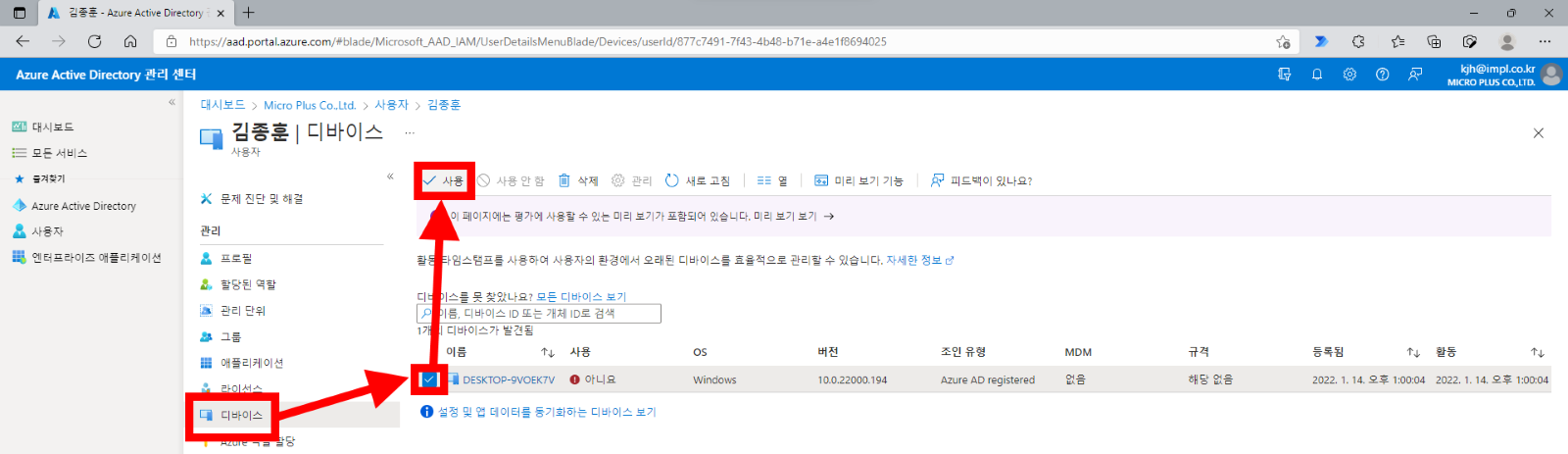Click 사용 (enable) toolbar button
This screenshot has width=1568, height=454.
(x=443, y=180)
